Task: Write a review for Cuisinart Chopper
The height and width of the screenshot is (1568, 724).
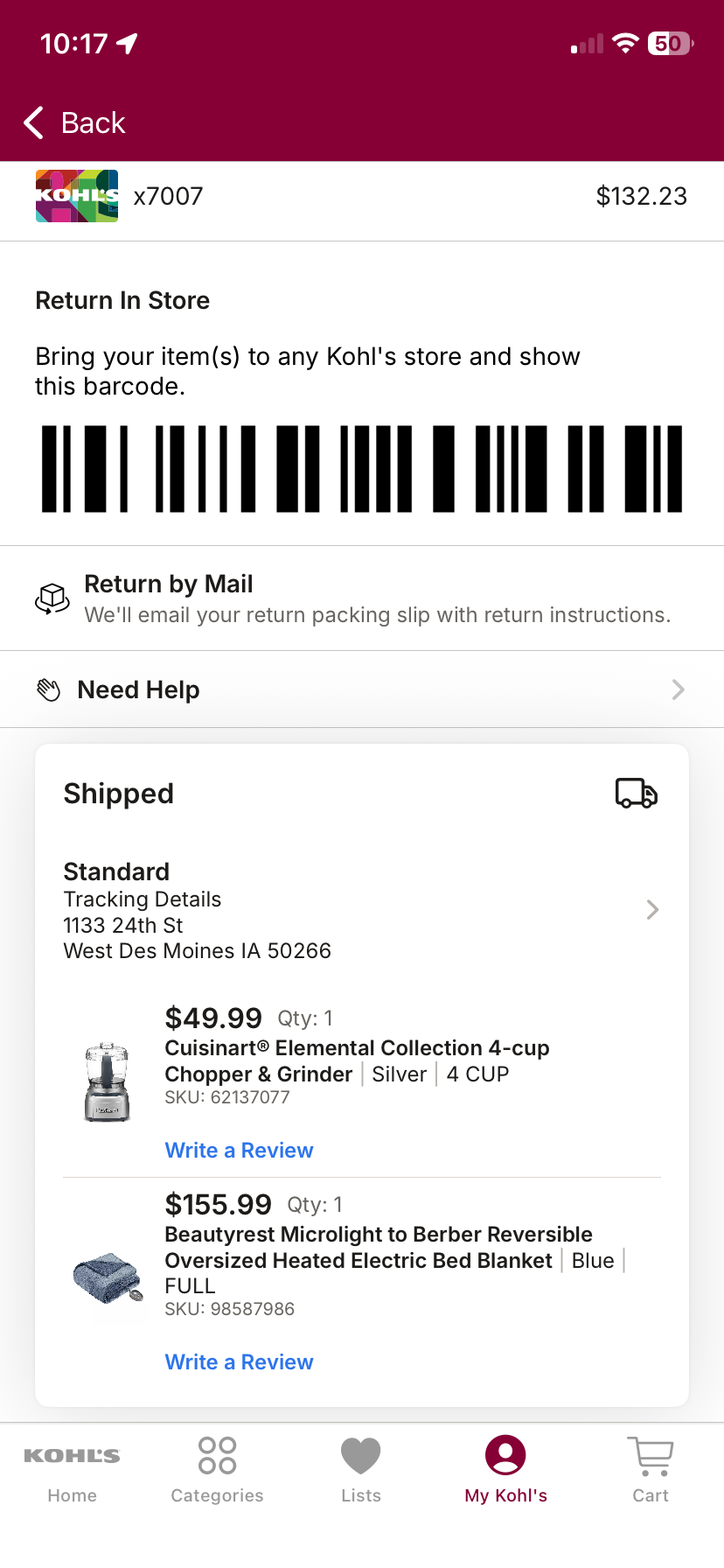Action: 239,1151
